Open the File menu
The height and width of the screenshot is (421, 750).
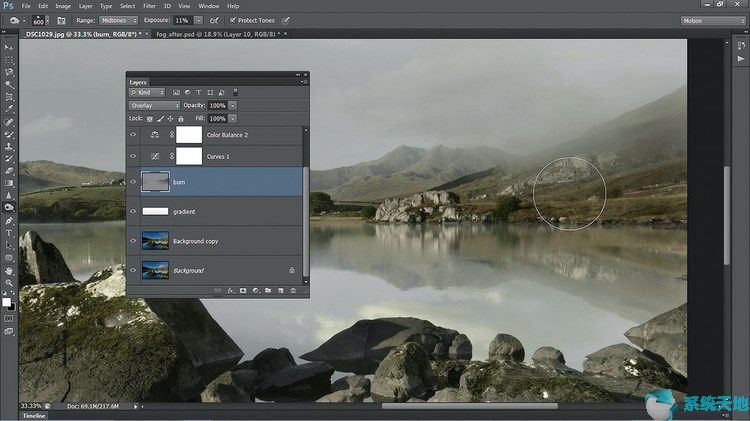(26, 6)
